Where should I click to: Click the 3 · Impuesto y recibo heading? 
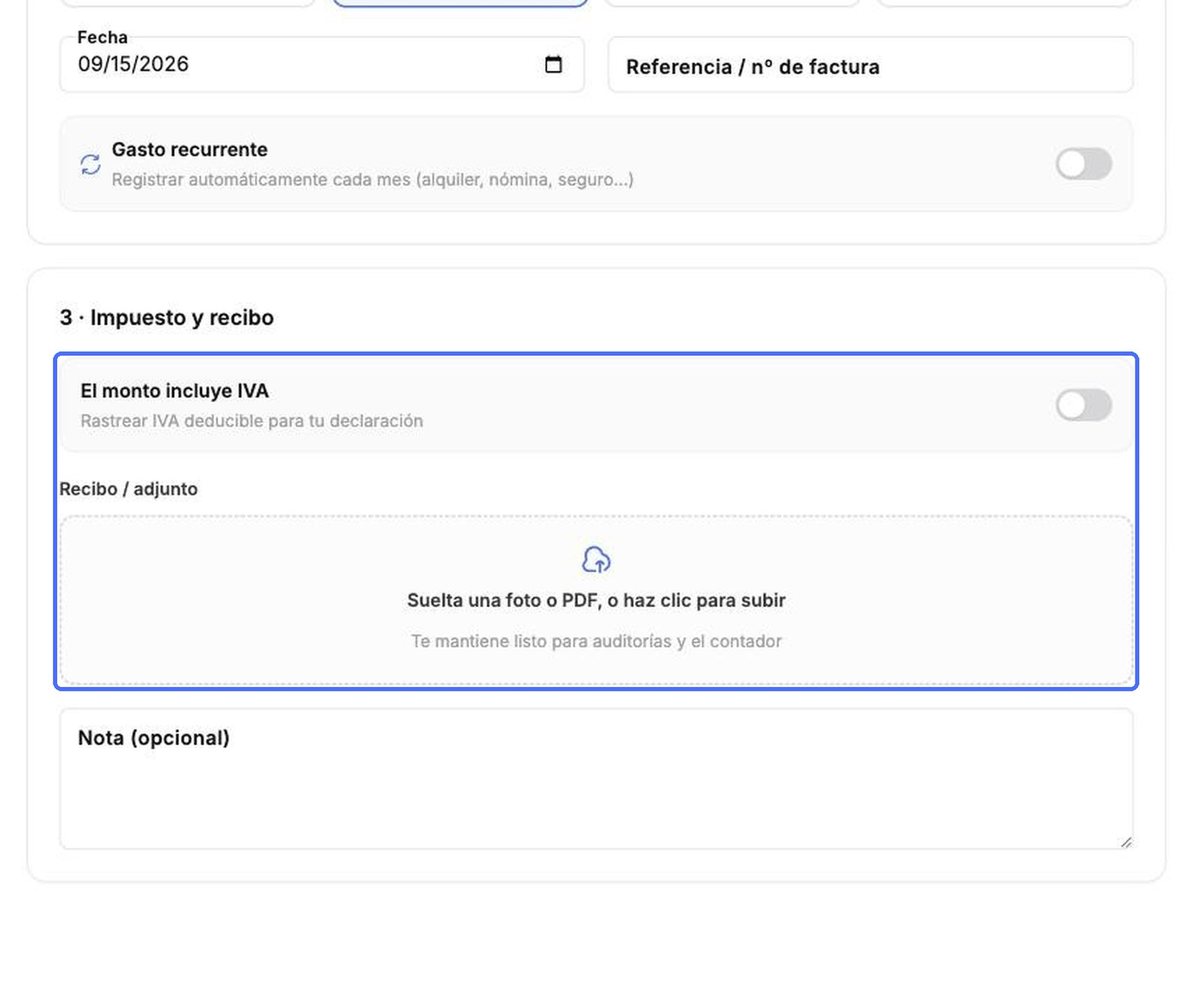click(x=167, y=317)
